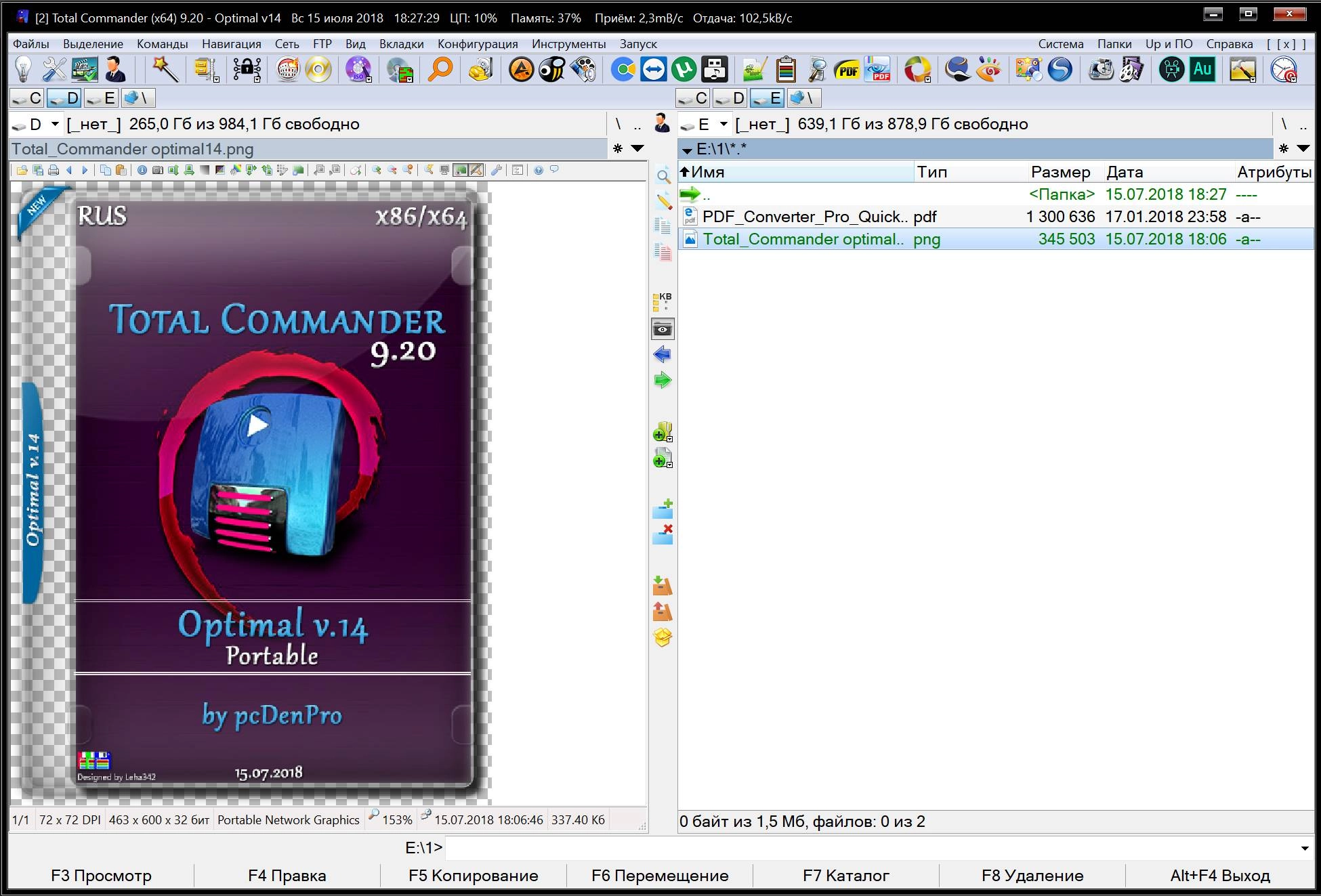Go to next image in viewer toolbar
This screenshot has height=896, width=1321.
click(x=85, y=170)
